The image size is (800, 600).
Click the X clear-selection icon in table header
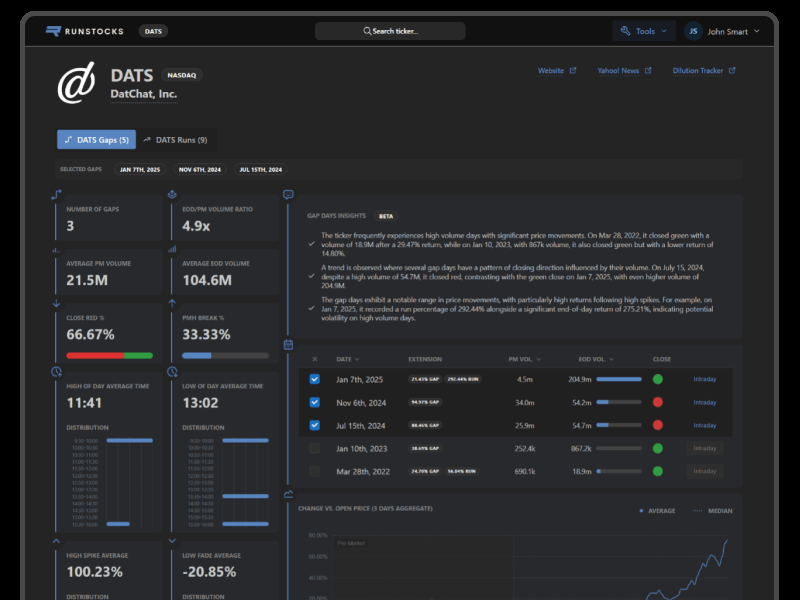(315, 359)
